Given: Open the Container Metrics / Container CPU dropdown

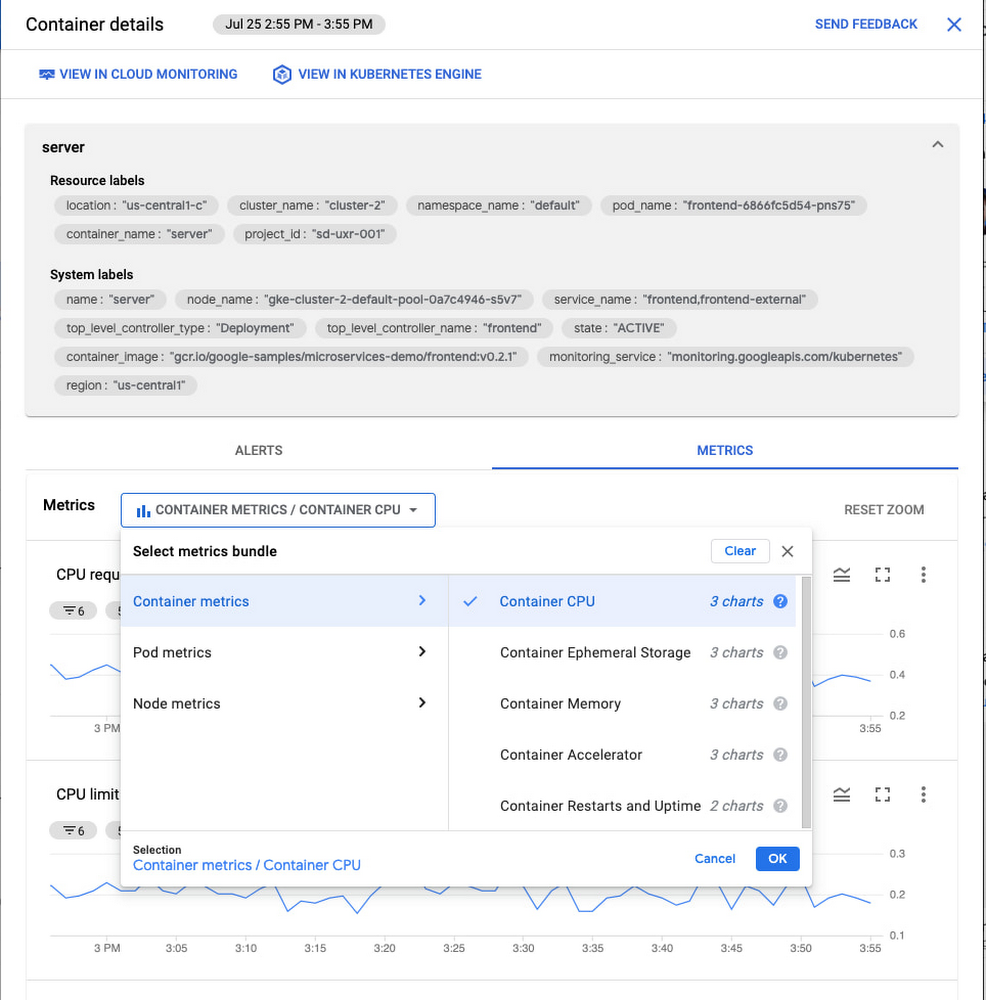Looking at the screenshot, I should pyautogui.click(x=278, y=510).
